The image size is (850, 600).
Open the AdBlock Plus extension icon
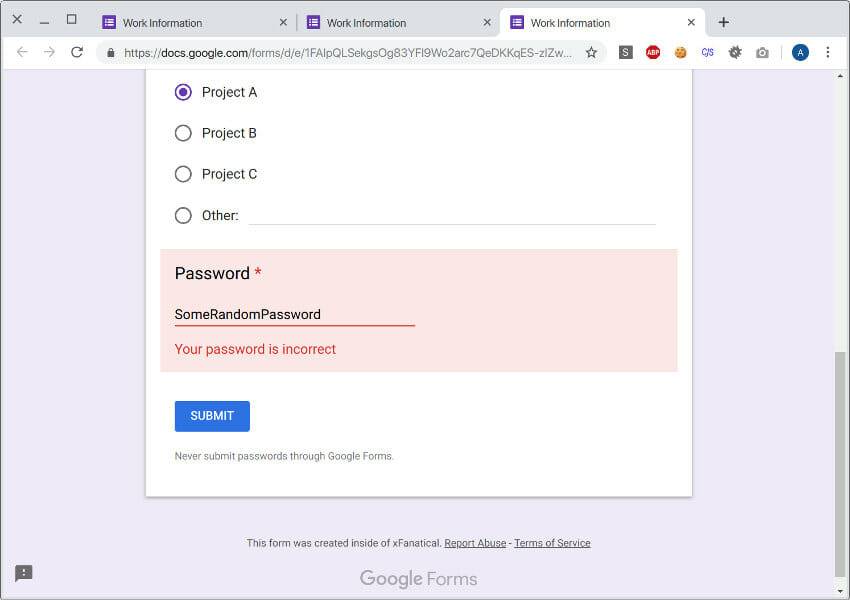click(653, 53)
